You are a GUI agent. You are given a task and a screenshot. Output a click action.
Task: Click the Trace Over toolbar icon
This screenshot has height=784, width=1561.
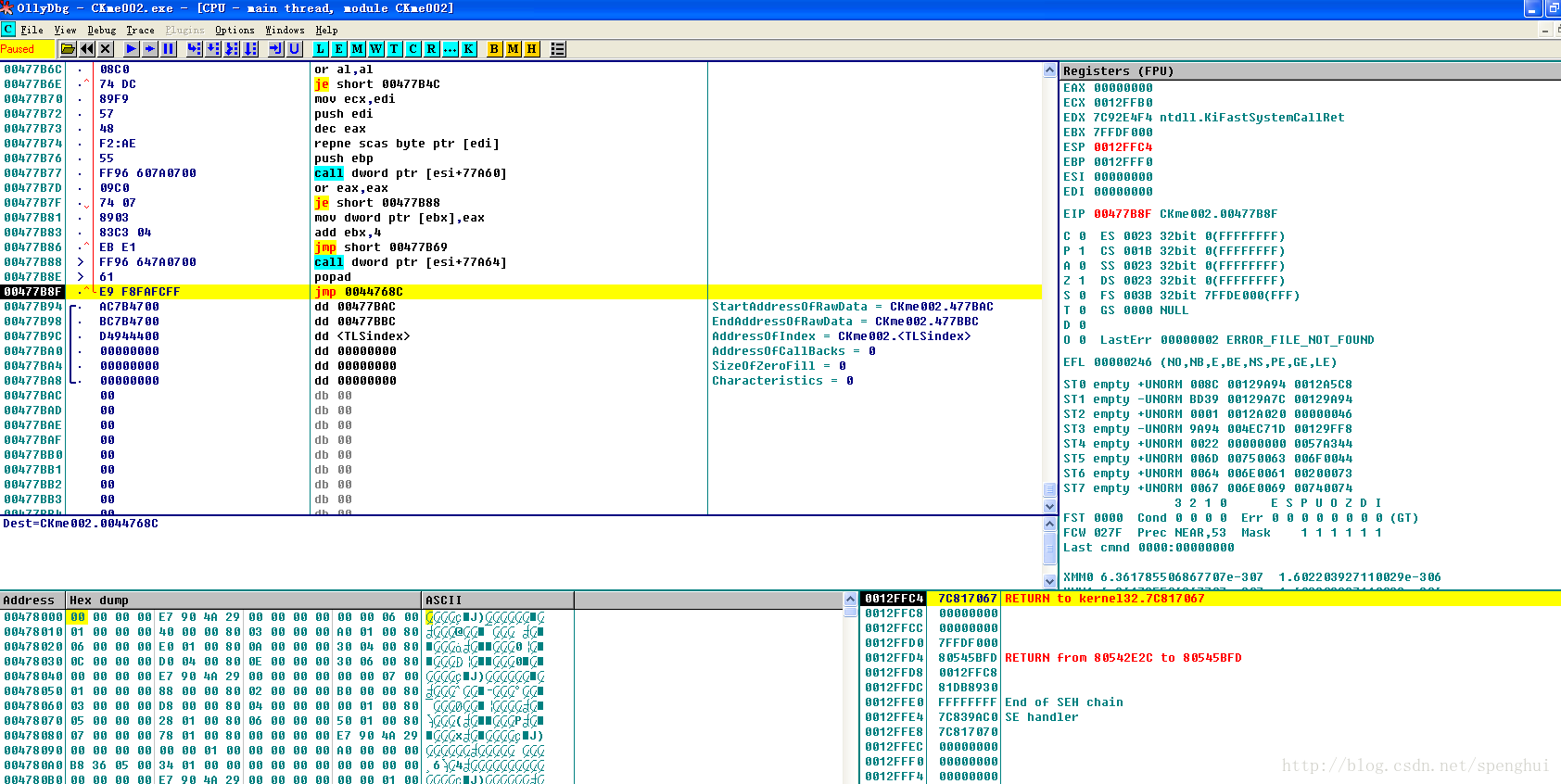click(249, 49)
